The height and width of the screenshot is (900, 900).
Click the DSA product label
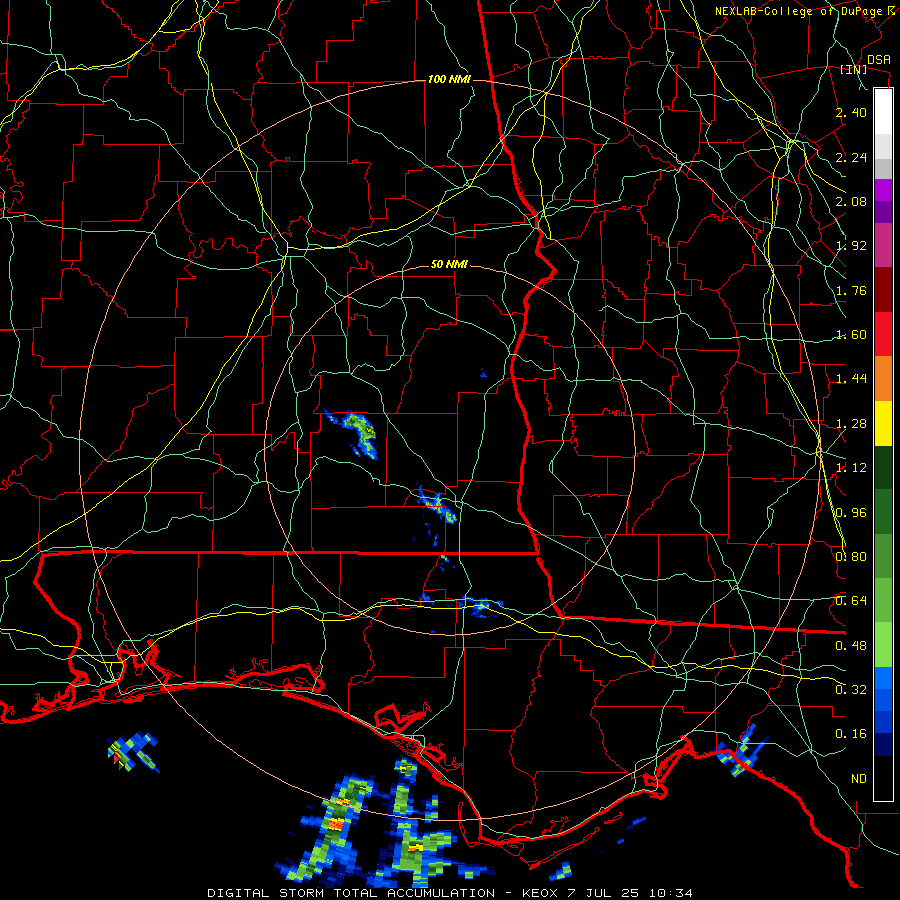[x=878, y=60]
